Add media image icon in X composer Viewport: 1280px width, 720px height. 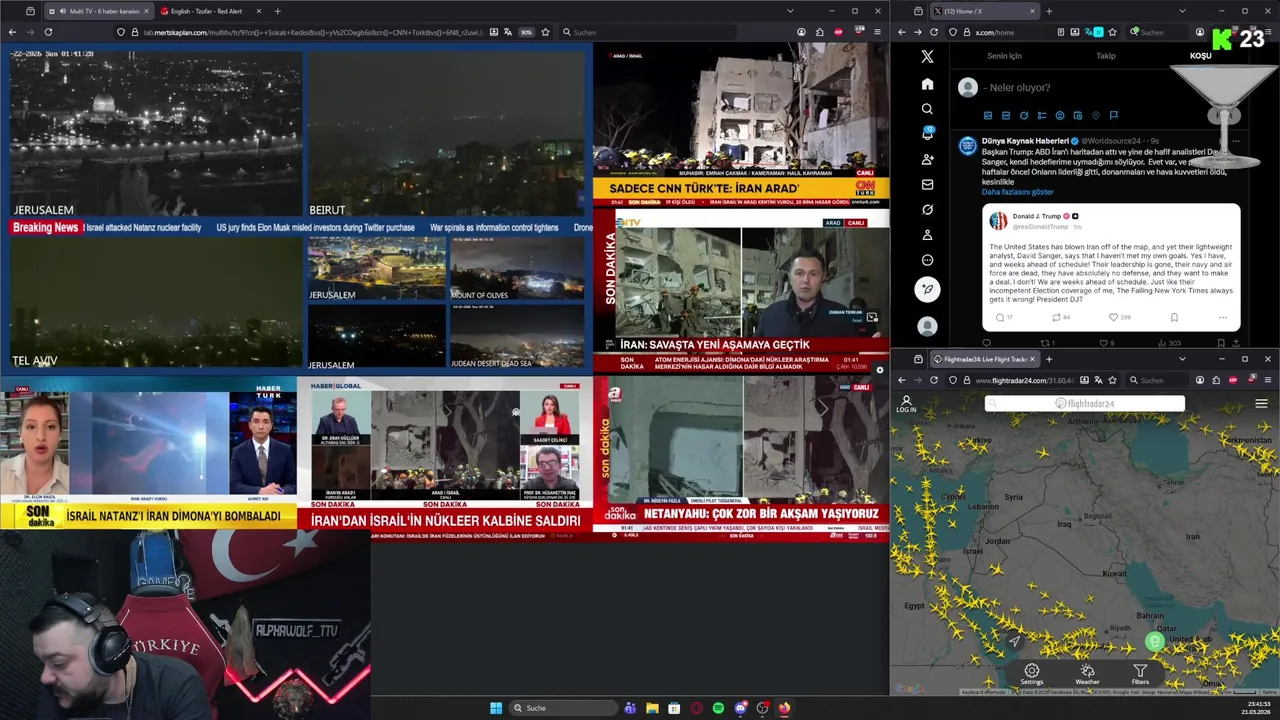pyautogui.click(x=988, y=116)
